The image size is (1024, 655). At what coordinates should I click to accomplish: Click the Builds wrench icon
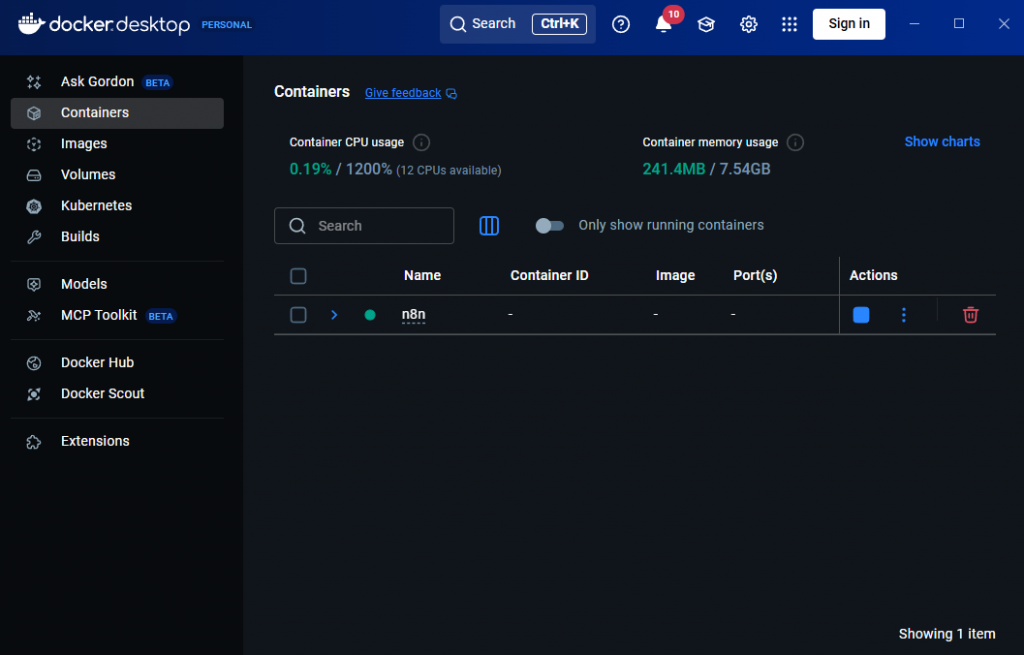pyautogui.click(x=34, y=237)
